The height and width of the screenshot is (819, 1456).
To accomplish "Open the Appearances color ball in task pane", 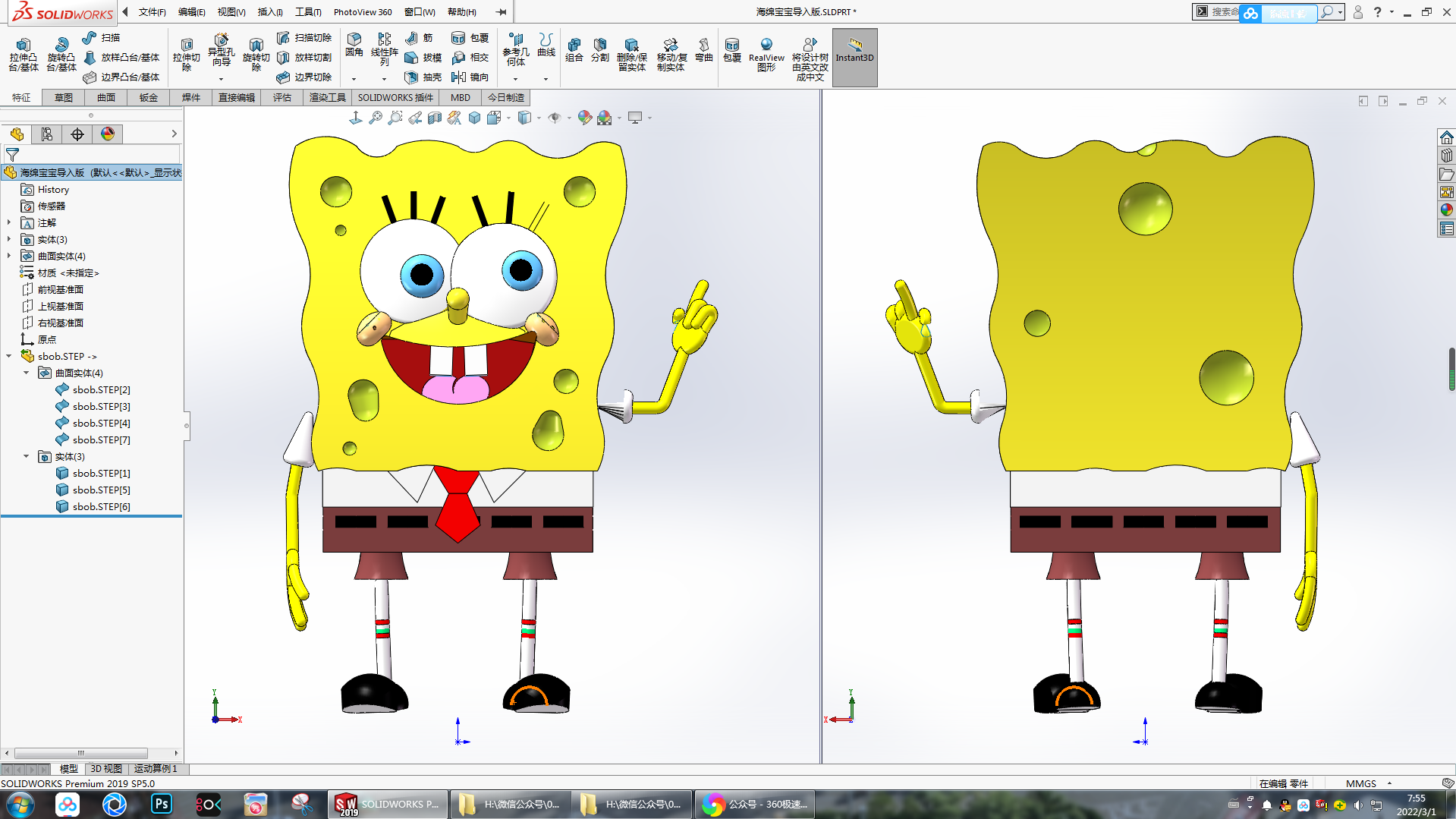I will (1446, 210).
